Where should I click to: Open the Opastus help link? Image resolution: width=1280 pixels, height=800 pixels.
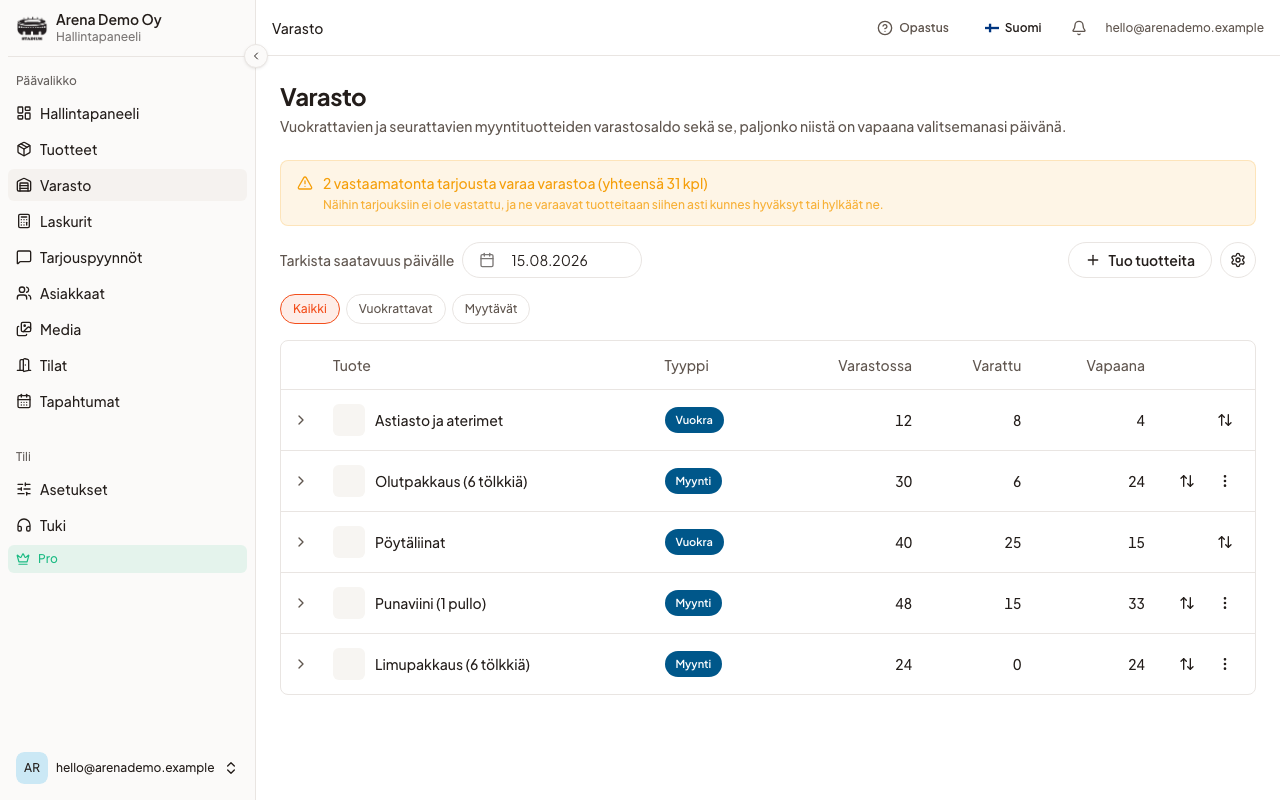(913, 28)
